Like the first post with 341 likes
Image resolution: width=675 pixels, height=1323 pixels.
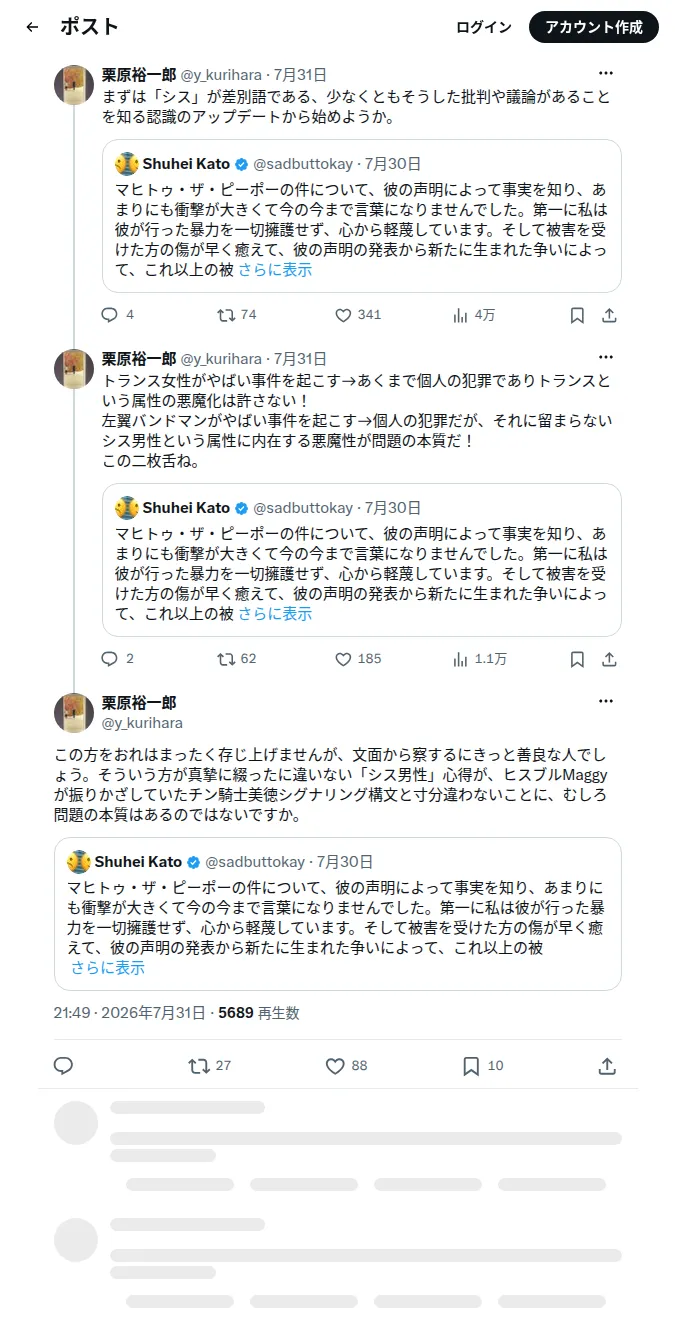click(343, 315)
